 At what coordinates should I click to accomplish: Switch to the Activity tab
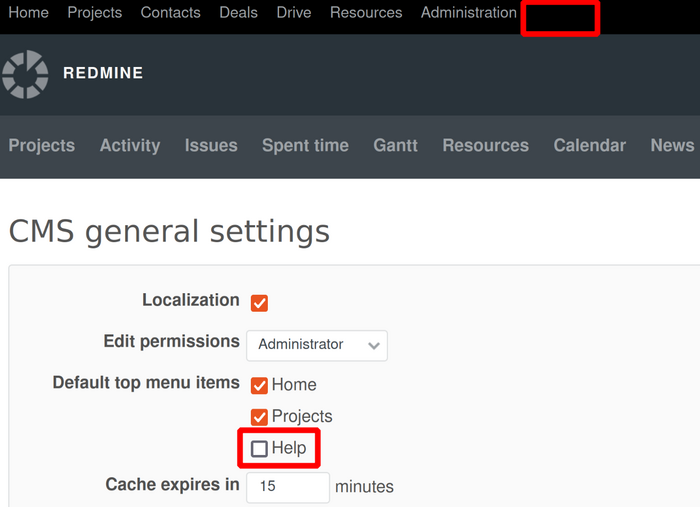(130, 146)
